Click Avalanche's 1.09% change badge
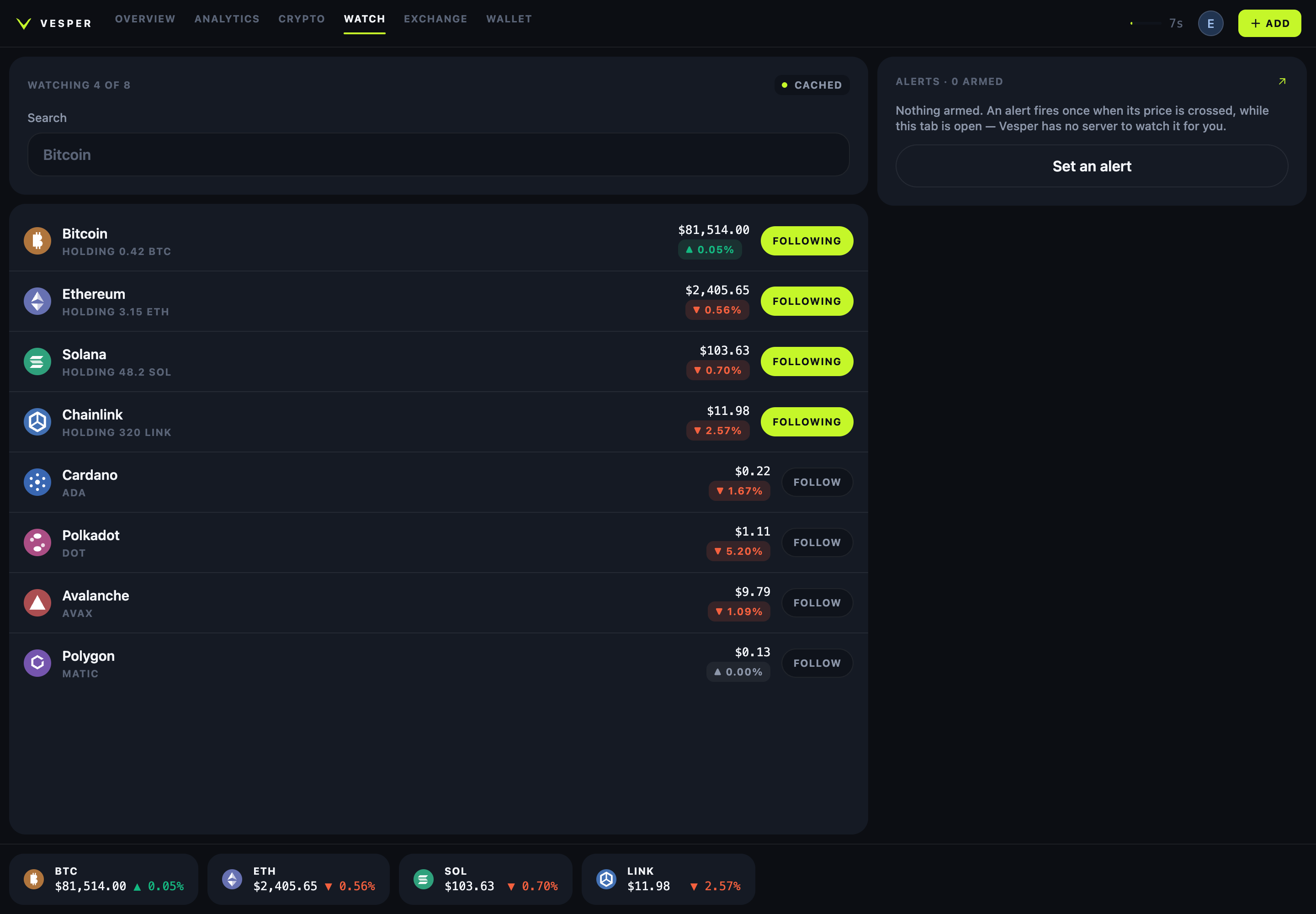 (739, 611)
